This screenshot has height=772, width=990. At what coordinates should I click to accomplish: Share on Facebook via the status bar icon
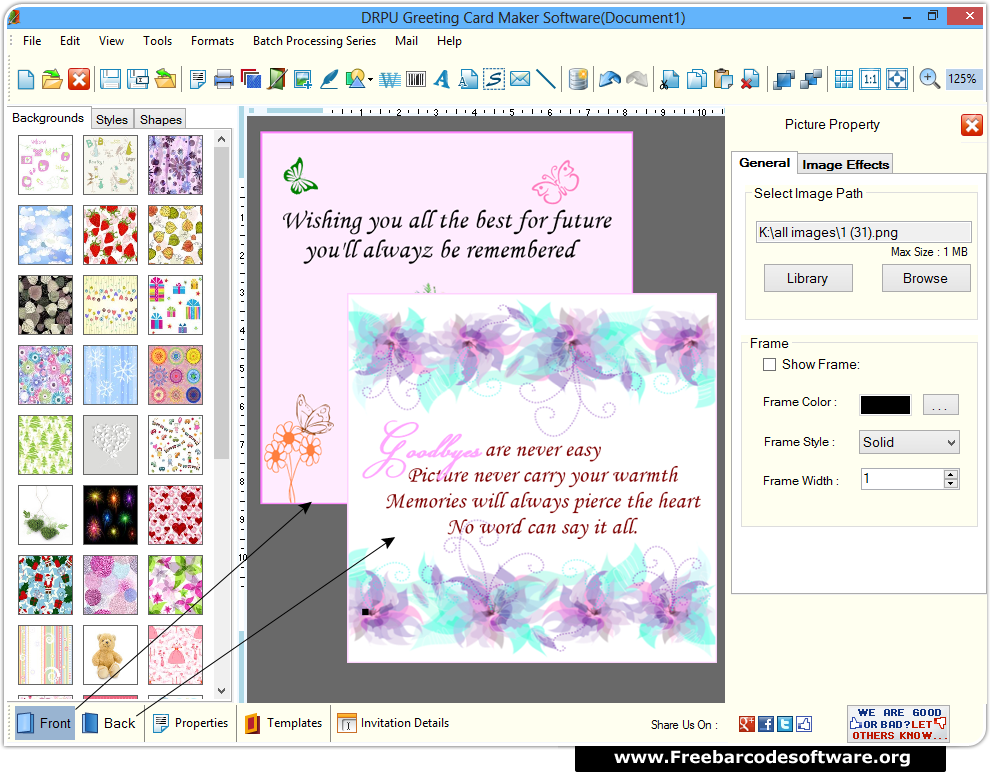coord(766,724)
